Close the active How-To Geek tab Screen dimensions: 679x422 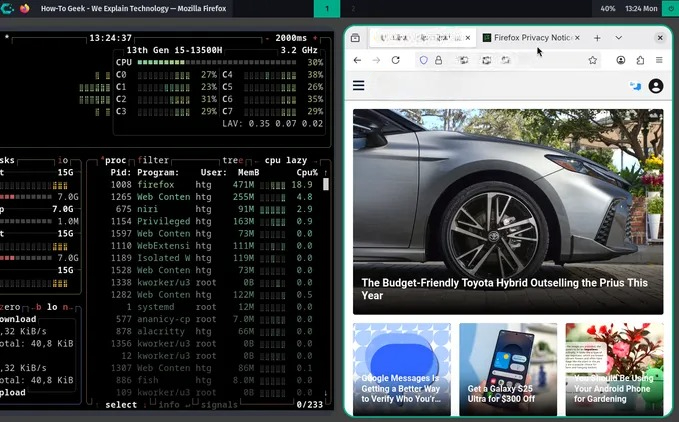[468, 38]
